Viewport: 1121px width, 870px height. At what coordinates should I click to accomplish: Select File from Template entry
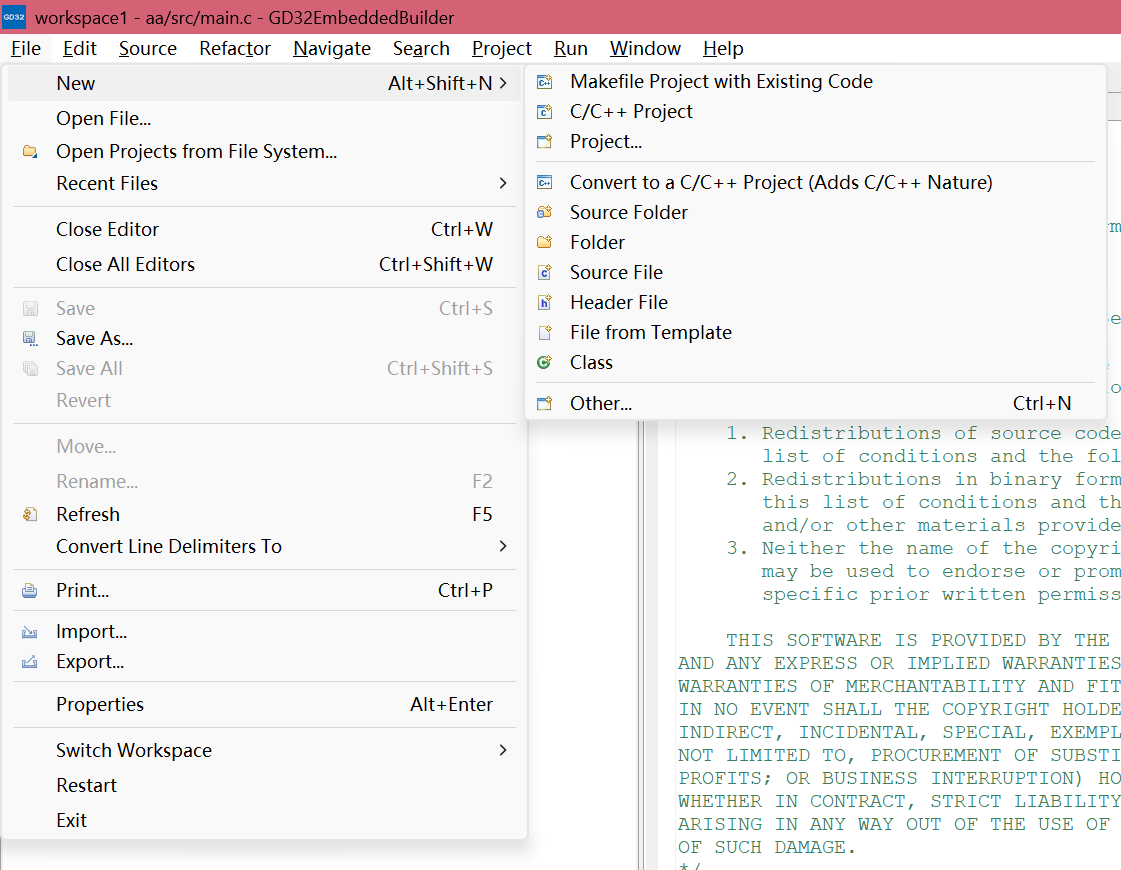(650, 332)
